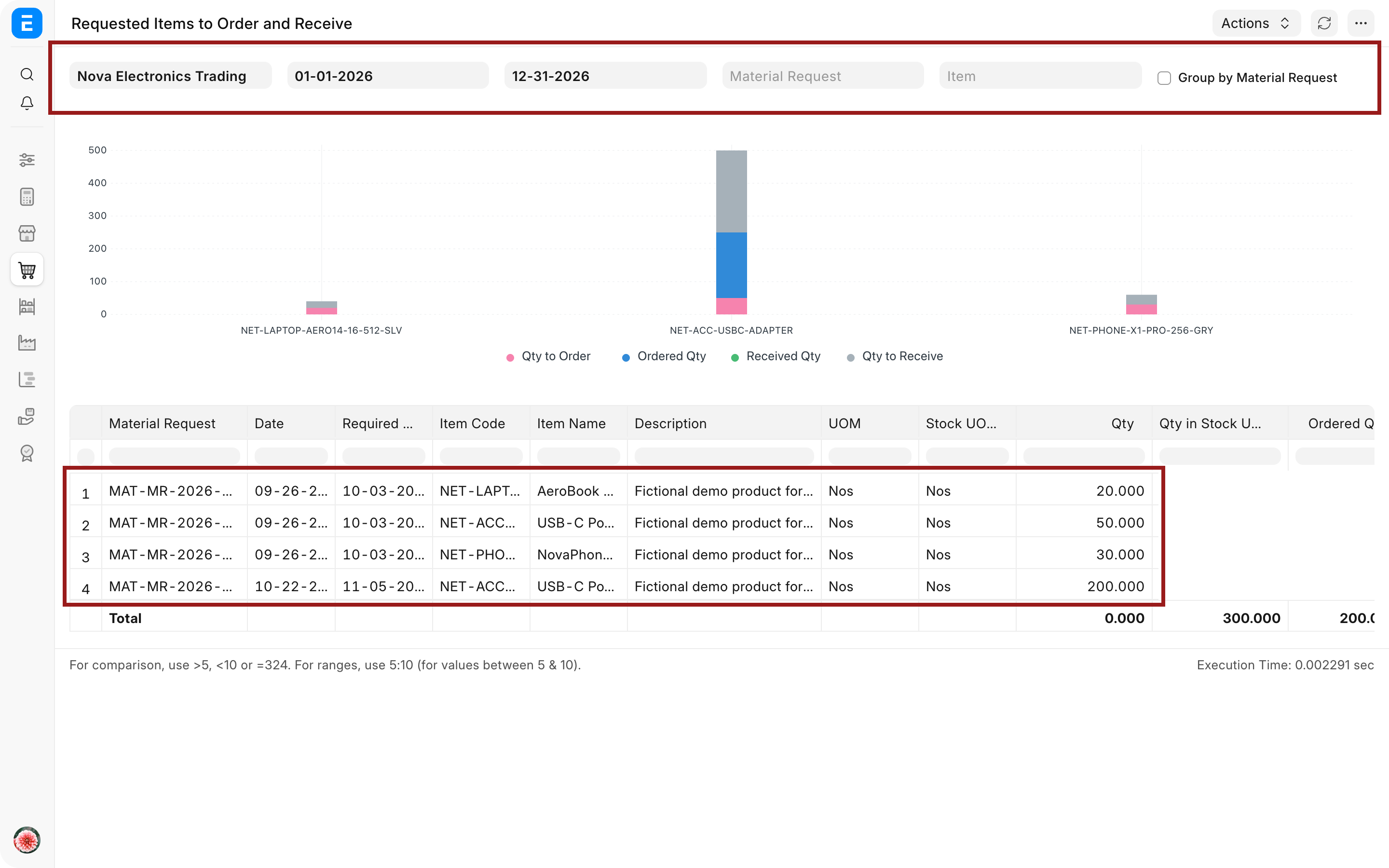Toggle Qty to Receive legend entry
This screenshot has width=1389, height=868.
pyautogui.click(x=896, y=356)
